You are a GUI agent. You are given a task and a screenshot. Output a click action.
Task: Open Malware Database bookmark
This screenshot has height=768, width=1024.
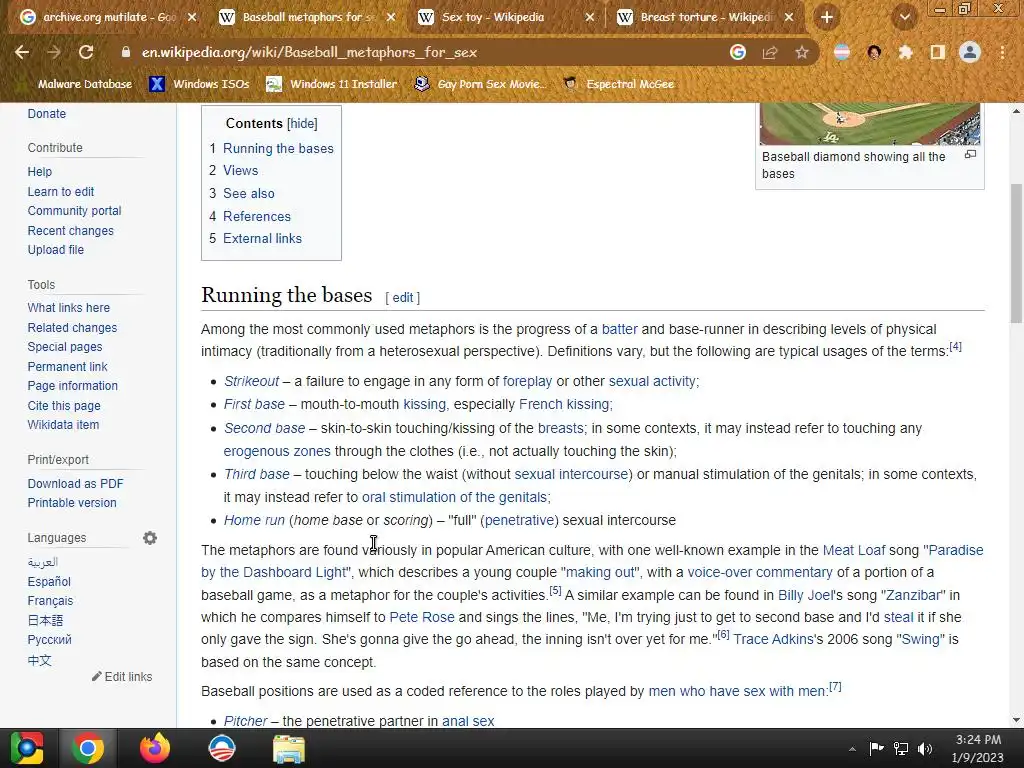click(x=78, y=84)
